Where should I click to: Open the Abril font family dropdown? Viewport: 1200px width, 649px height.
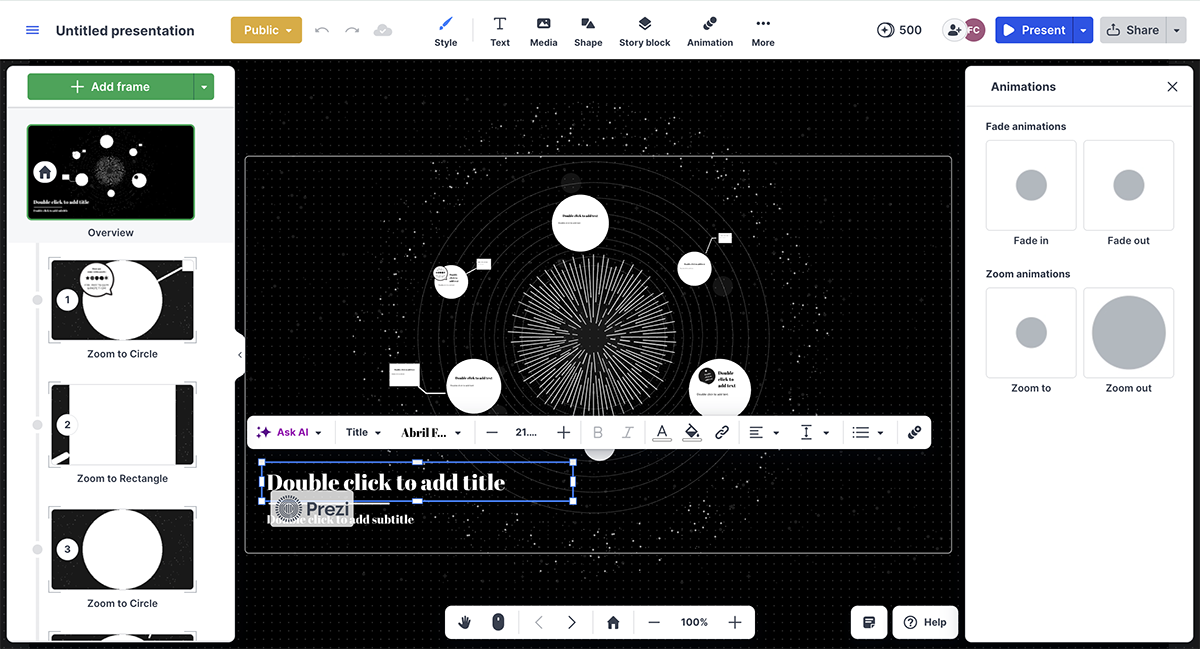431,433
